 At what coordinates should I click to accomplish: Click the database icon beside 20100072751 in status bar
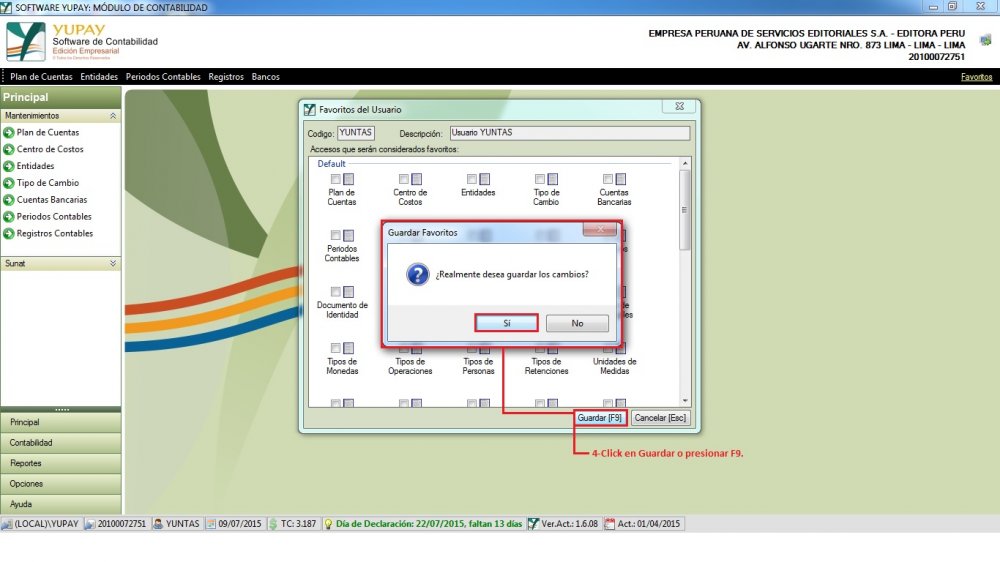[x=90, y=524]
